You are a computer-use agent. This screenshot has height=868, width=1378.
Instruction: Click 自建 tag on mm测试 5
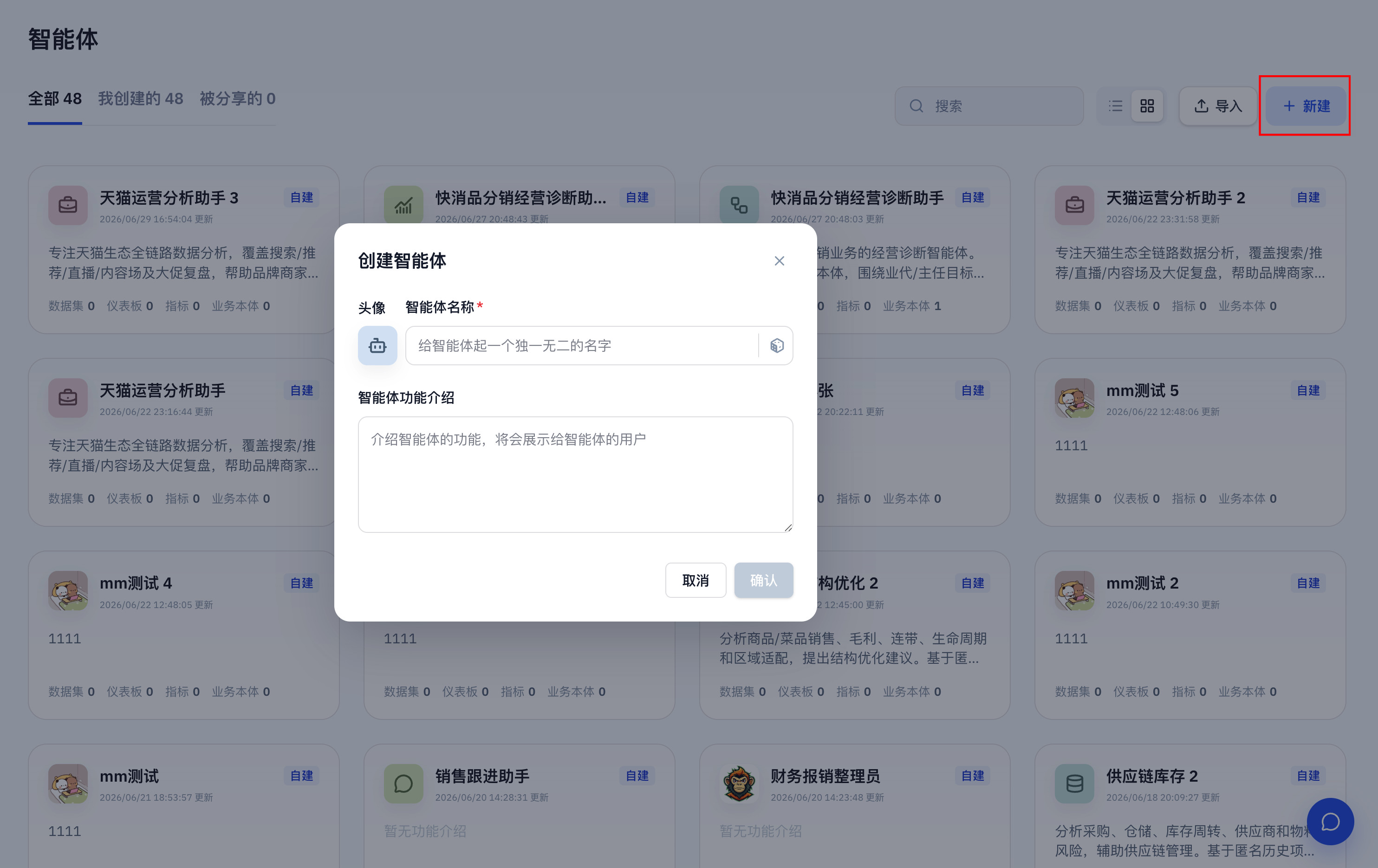1308,390
